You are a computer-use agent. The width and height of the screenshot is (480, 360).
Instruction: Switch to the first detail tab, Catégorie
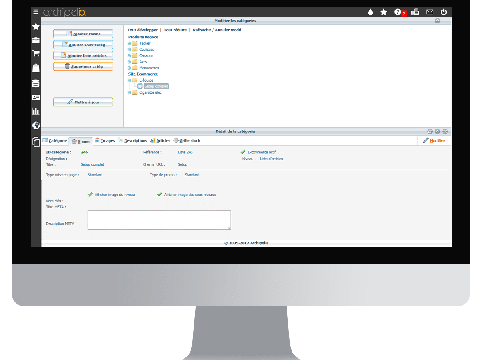tap(55, 141)
